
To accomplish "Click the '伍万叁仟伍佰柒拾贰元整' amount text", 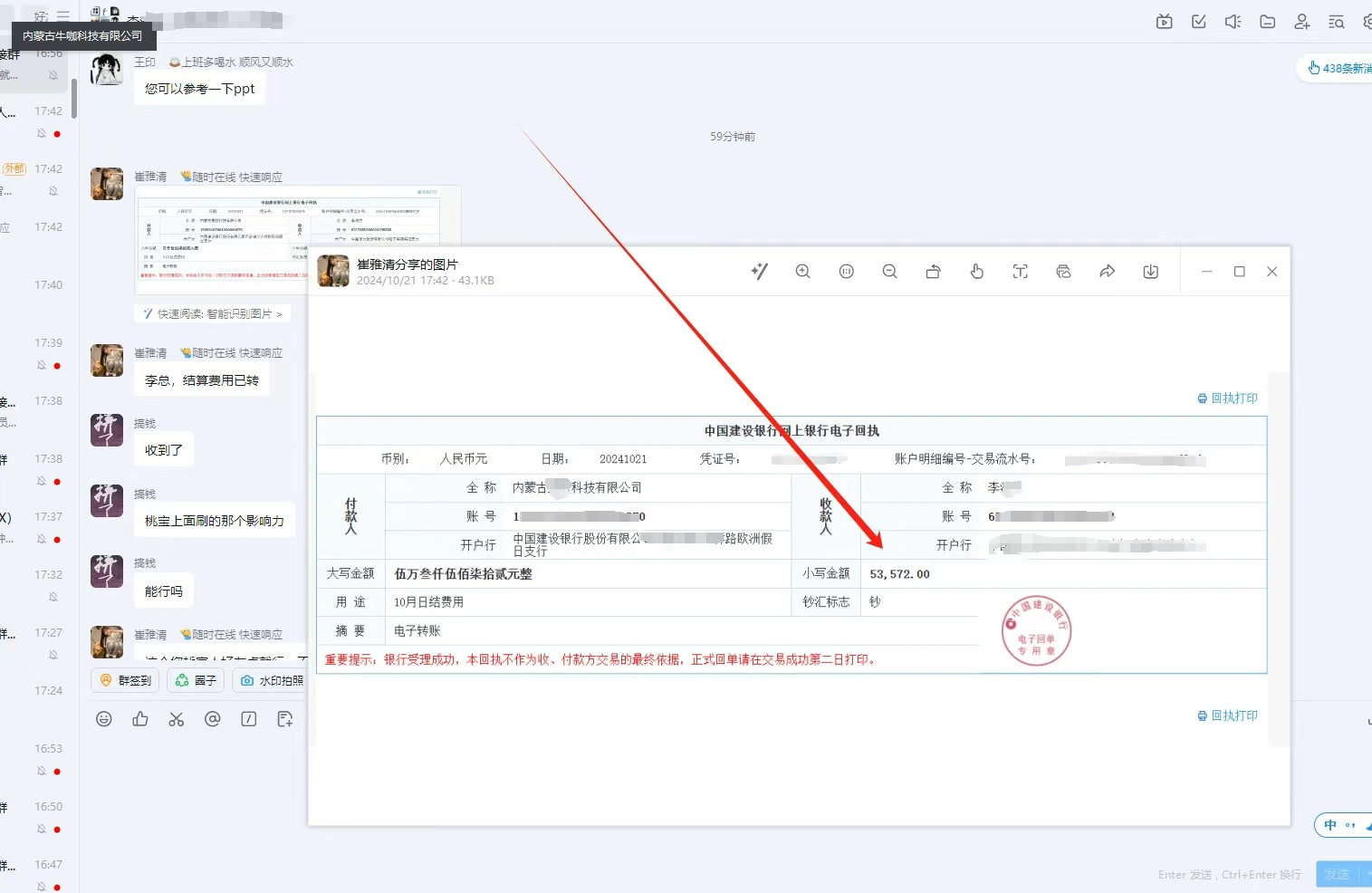I will 464,574.
